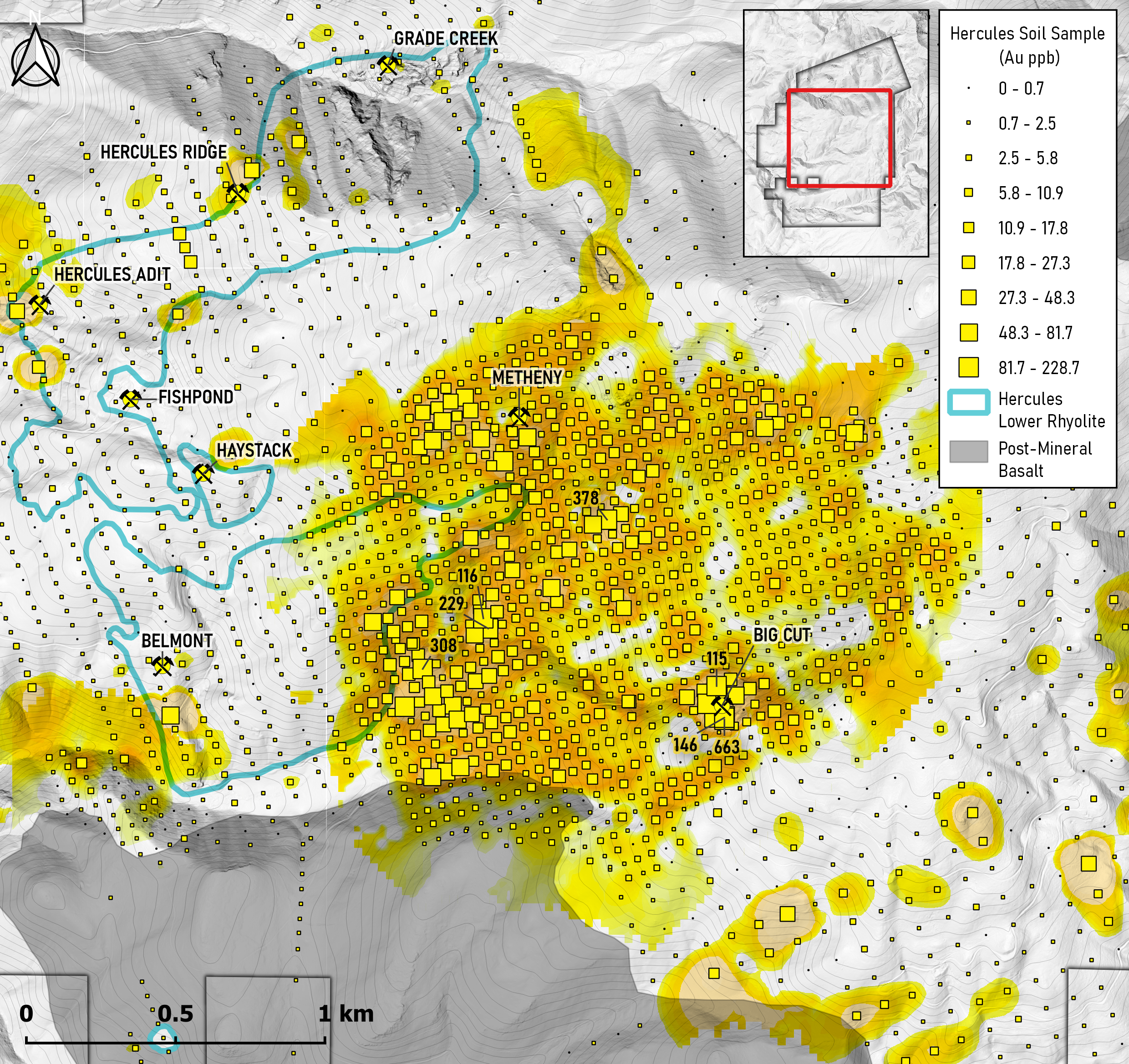
Task: Click the 81.7 - 228.7 legend text
Action: pos(1039,368)
